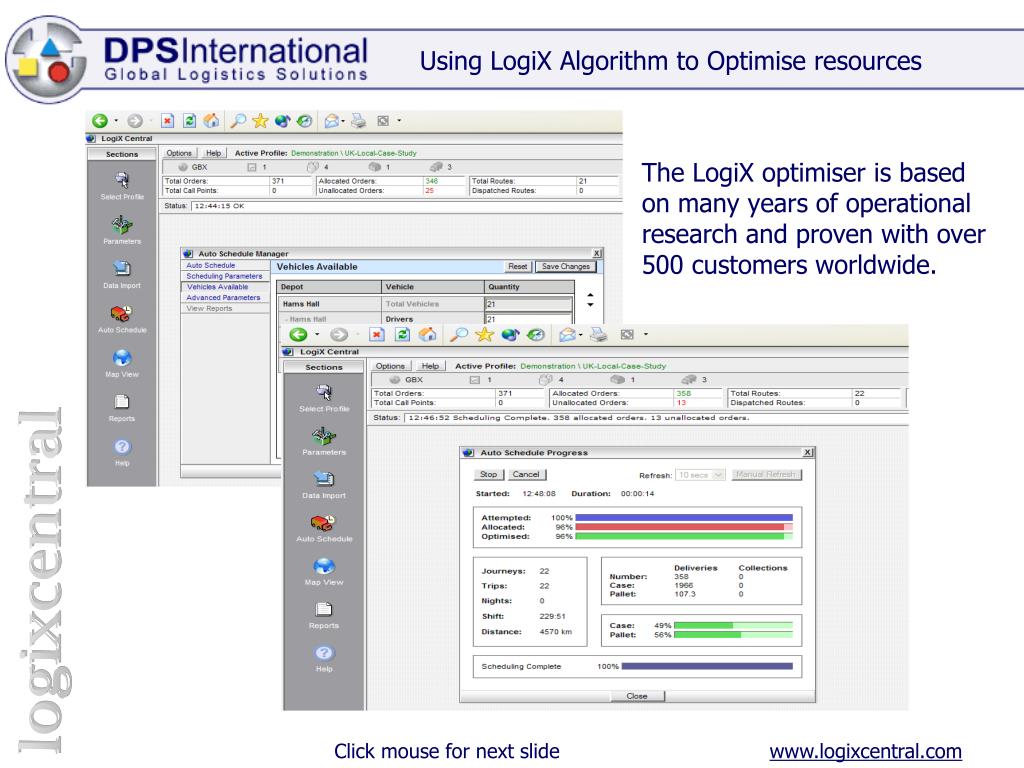Open Data Import in front window sidebar
The image size is (1024, 768).
[324, 485]
